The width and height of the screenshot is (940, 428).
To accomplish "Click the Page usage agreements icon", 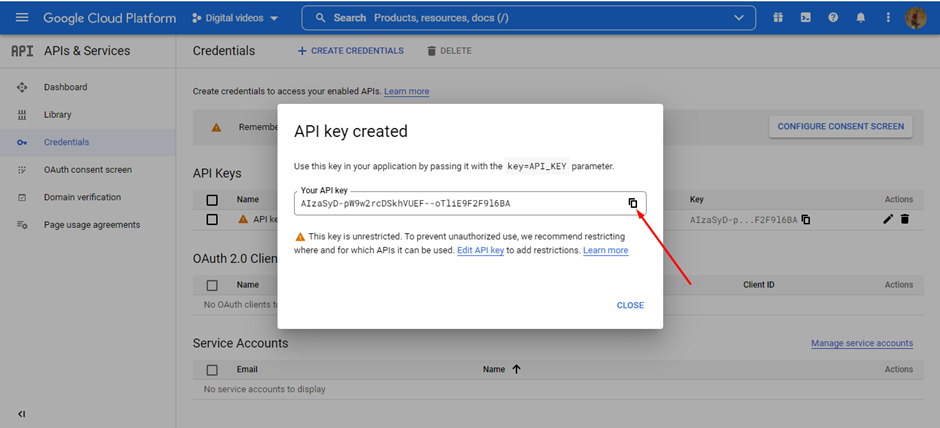I will pyautogui.click(x=22, y=225).
